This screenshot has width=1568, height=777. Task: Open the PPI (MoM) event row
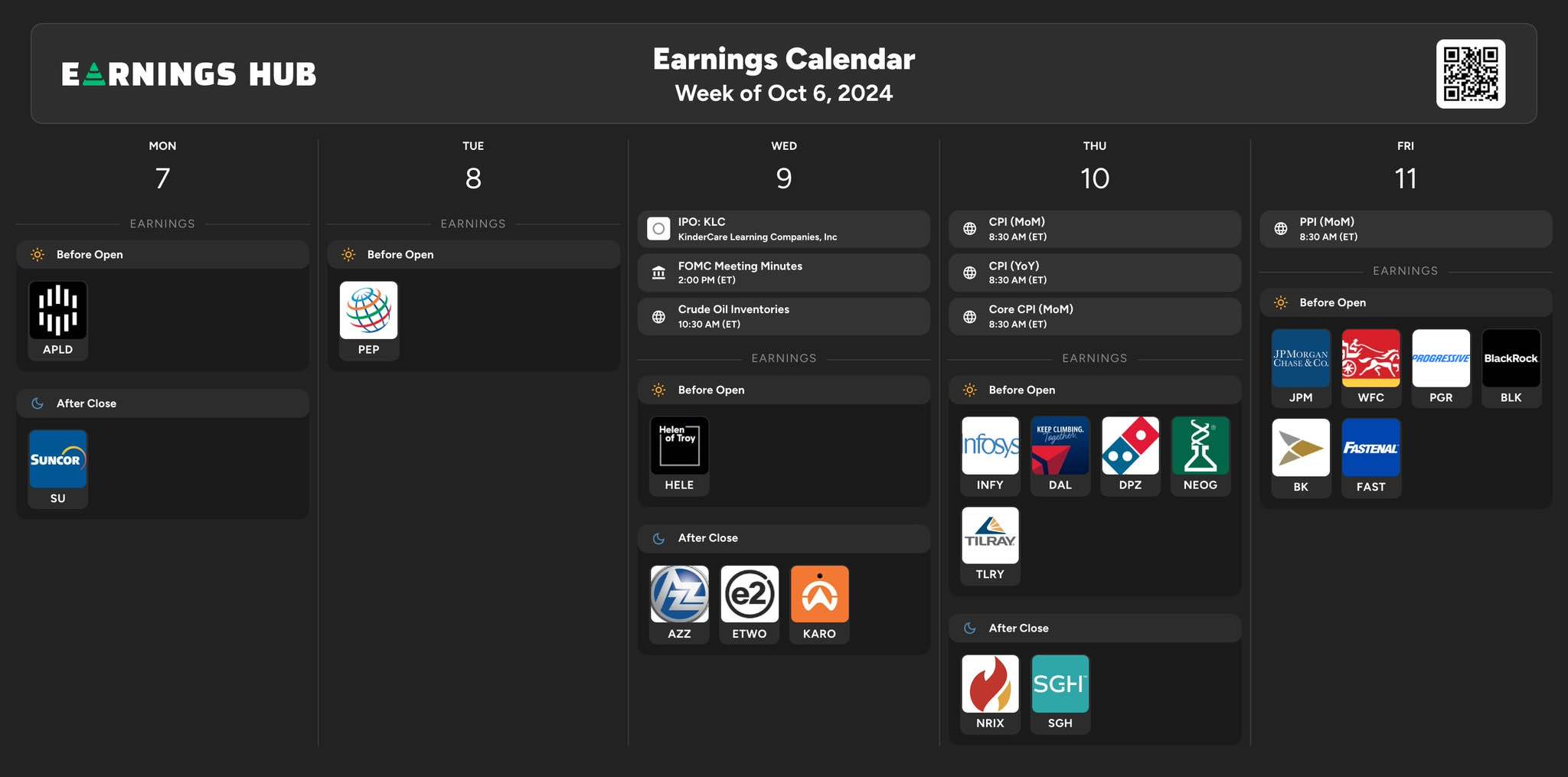click(1406, 229)
